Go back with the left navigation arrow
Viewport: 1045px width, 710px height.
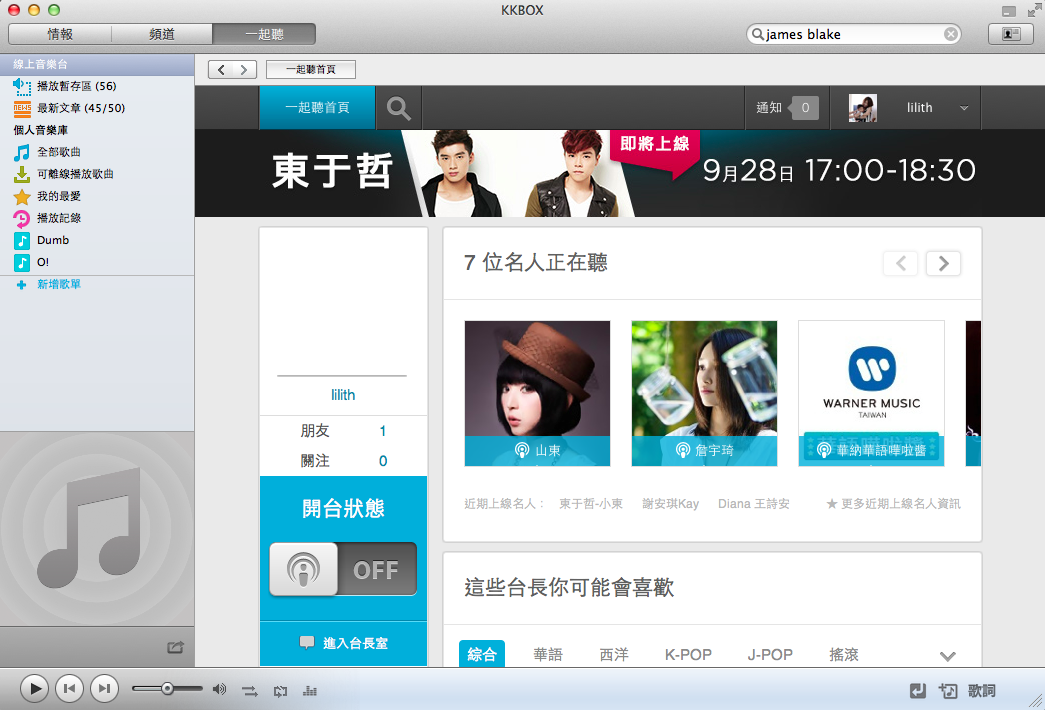coord(221,69)
